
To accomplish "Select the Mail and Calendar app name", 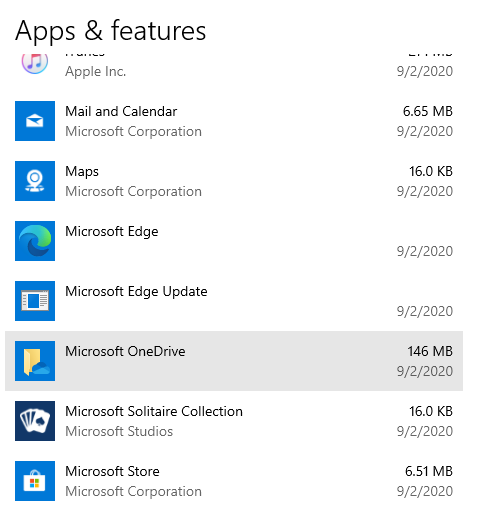I will pos(121,111).
